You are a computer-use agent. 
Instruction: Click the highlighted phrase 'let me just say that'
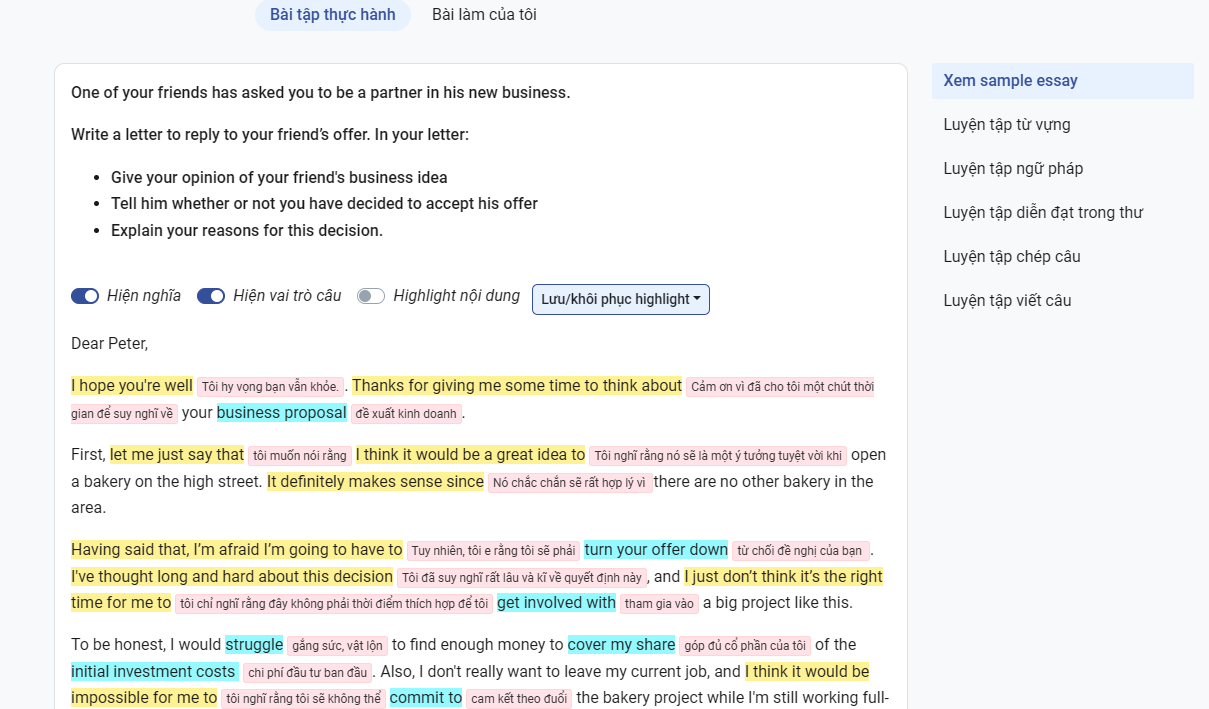pyautogui.click(x=177, y=455)
